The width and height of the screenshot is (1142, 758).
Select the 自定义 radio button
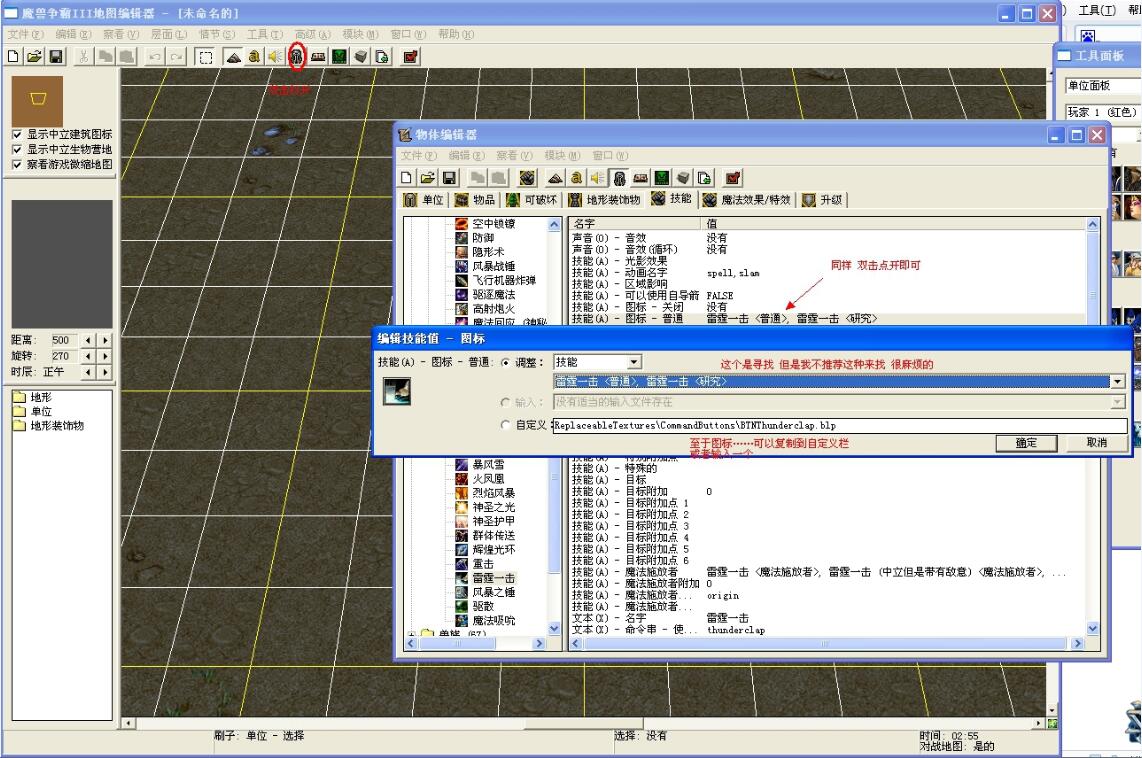[x=505, y=426]
